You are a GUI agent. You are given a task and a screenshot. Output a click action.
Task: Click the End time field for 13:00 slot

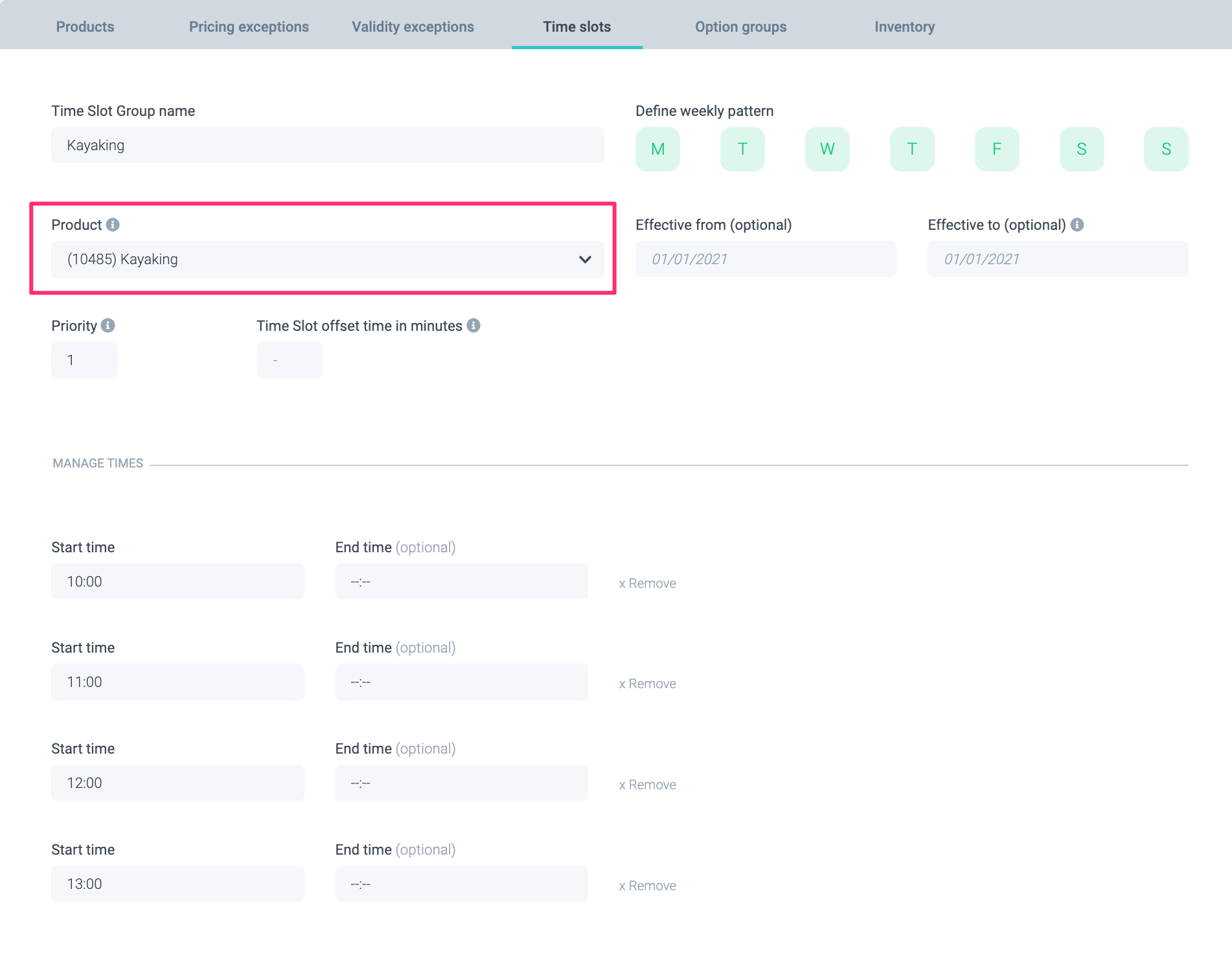(x=462, y=884)
